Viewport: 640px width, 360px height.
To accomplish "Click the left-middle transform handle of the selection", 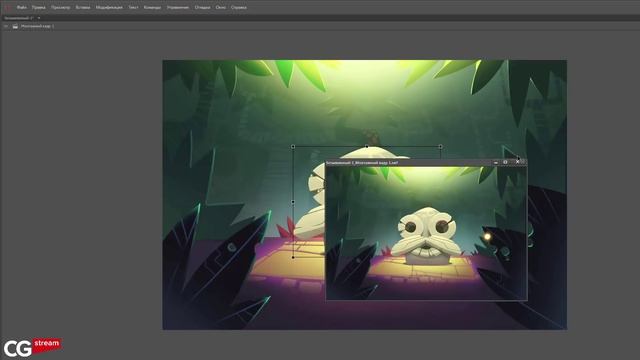I will click(x=293, y=202).
